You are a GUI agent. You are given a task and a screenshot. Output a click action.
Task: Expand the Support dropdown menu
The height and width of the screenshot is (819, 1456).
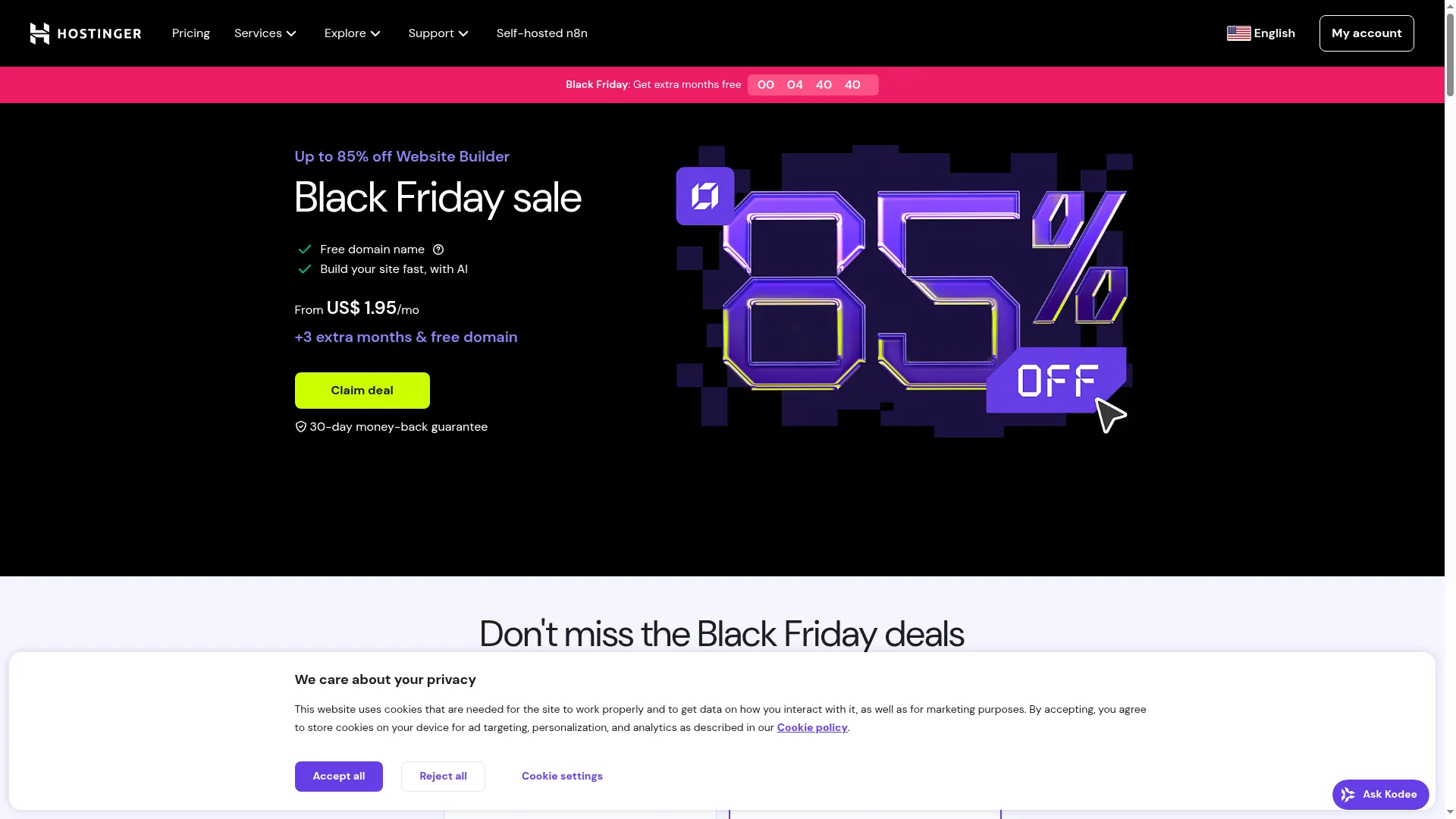(x=438, y=33)
